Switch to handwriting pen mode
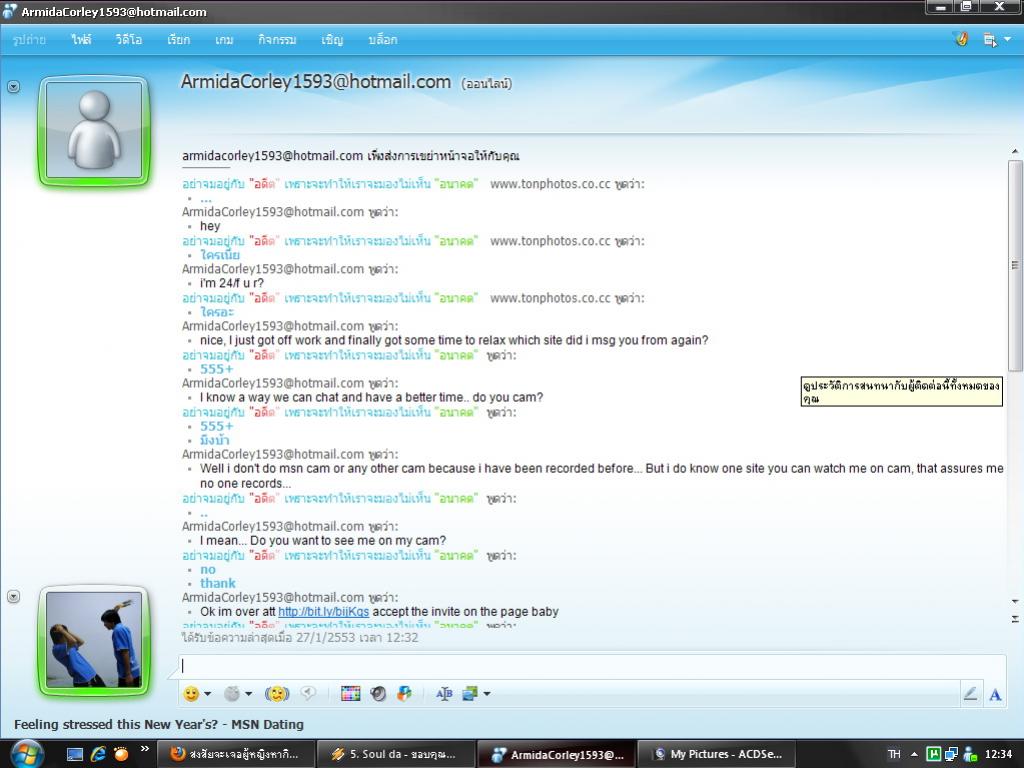Screen dimensions: 1024x768 coord(970,694)
